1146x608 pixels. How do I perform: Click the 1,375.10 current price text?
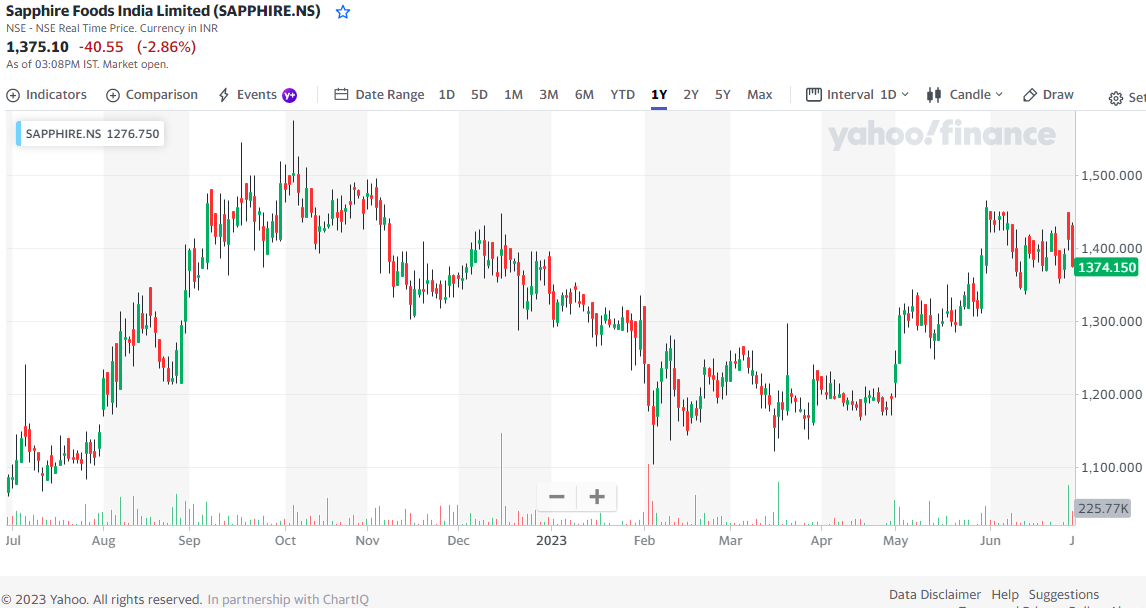(x=37, y=47)
